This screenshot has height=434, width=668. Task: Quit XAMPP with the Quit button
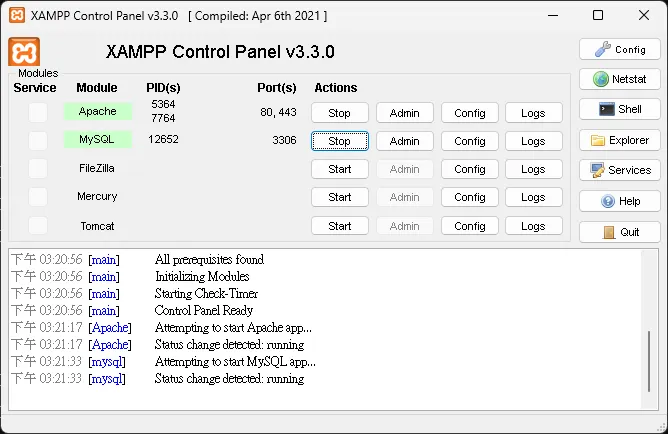(x=620, y=232)
